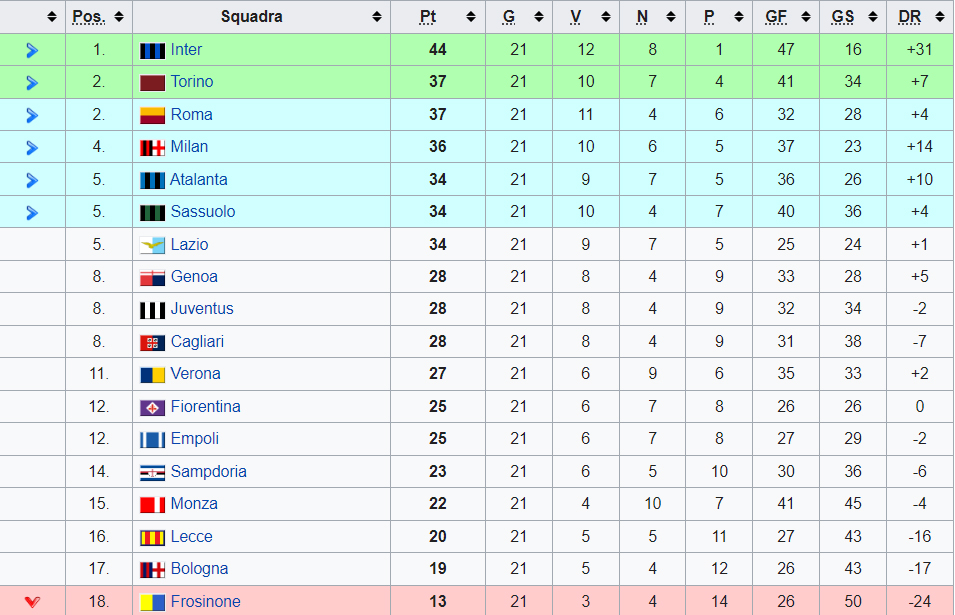Open the Atalanta team link
955x615 pixels.
point(199,180)
